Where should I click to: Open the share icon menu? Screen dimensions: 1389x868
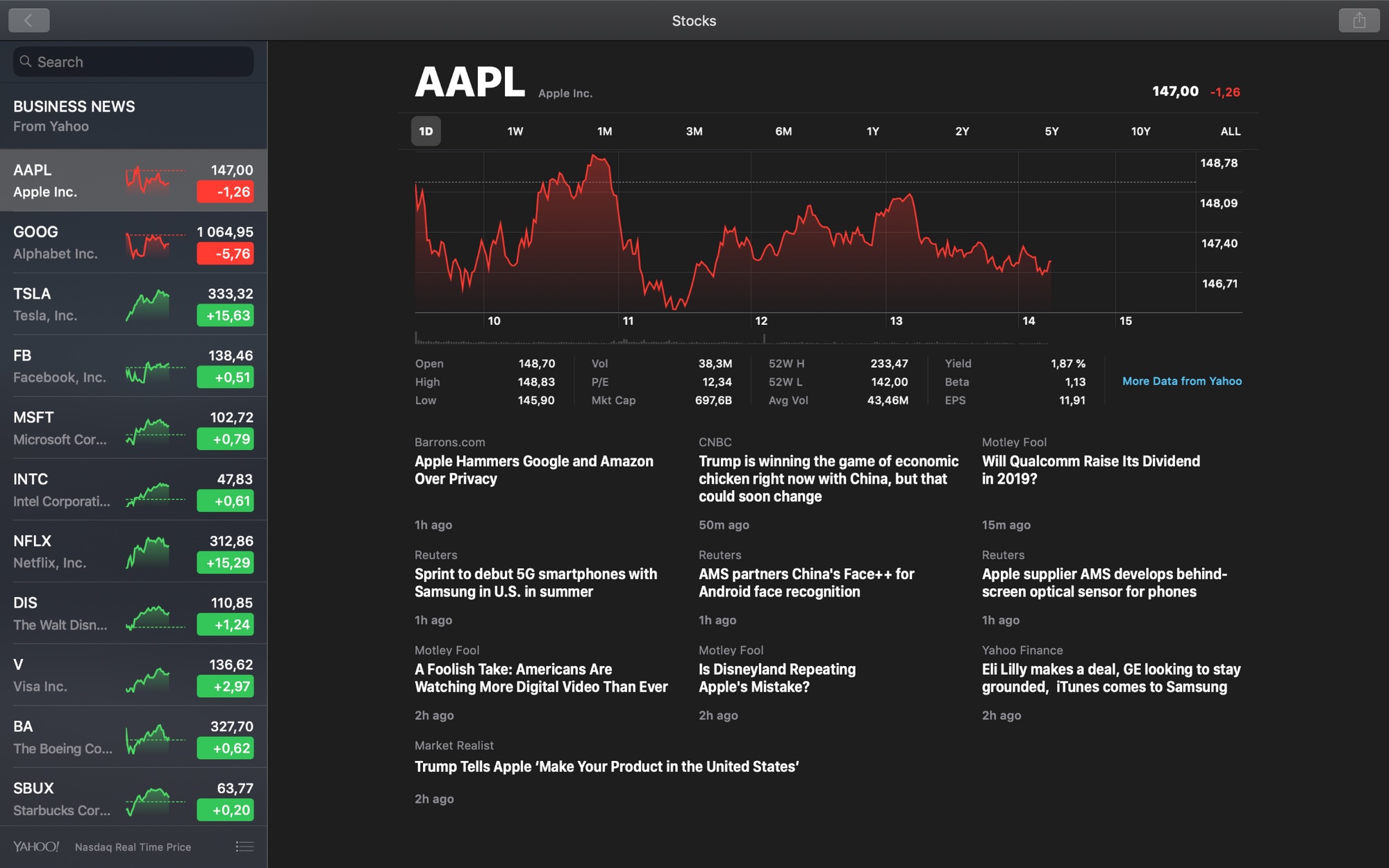tap(1358, 20)
